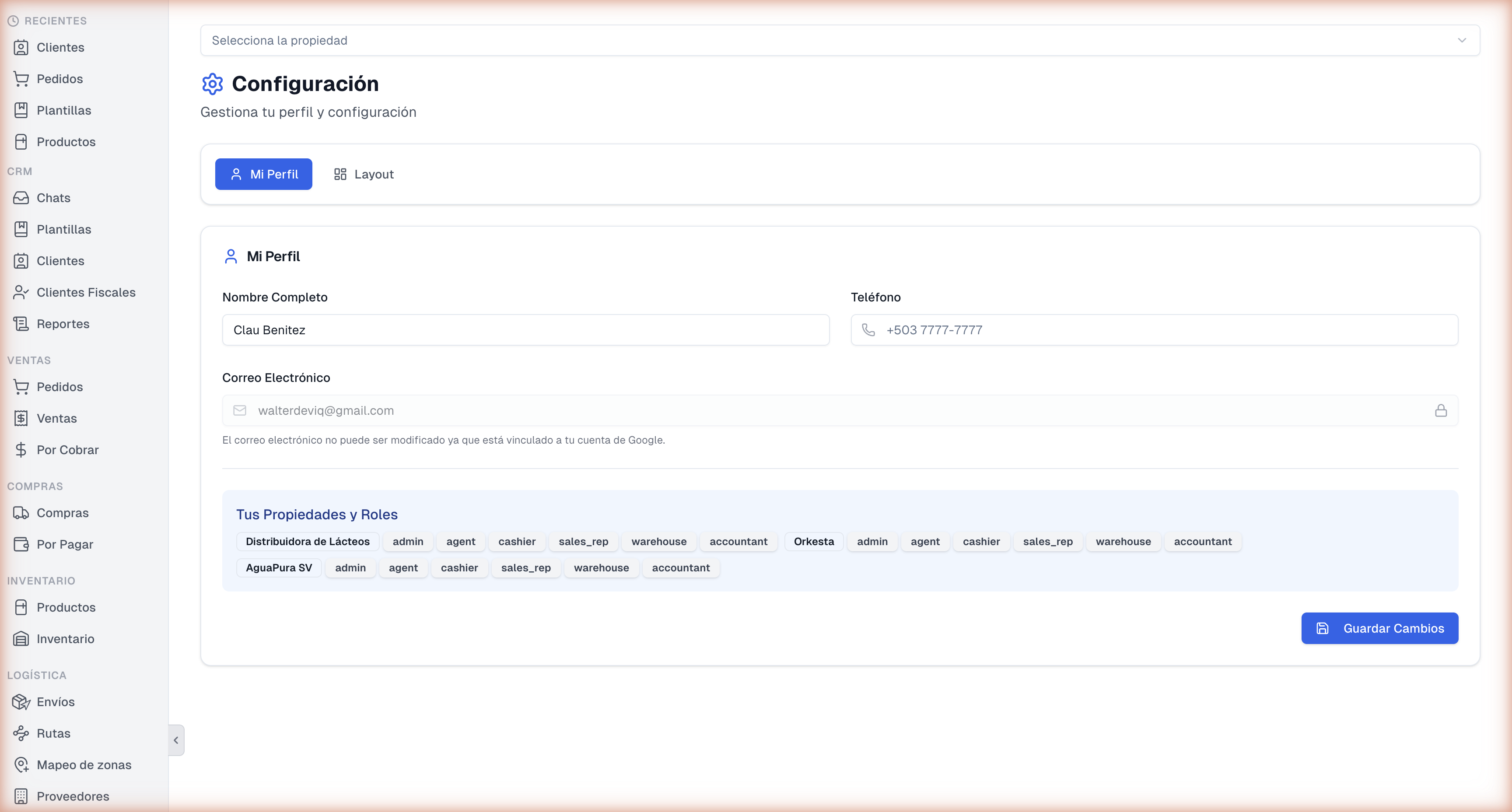
Task: Click the Clientes Fiscales user-check icon
Action: [x=21, y=292]
